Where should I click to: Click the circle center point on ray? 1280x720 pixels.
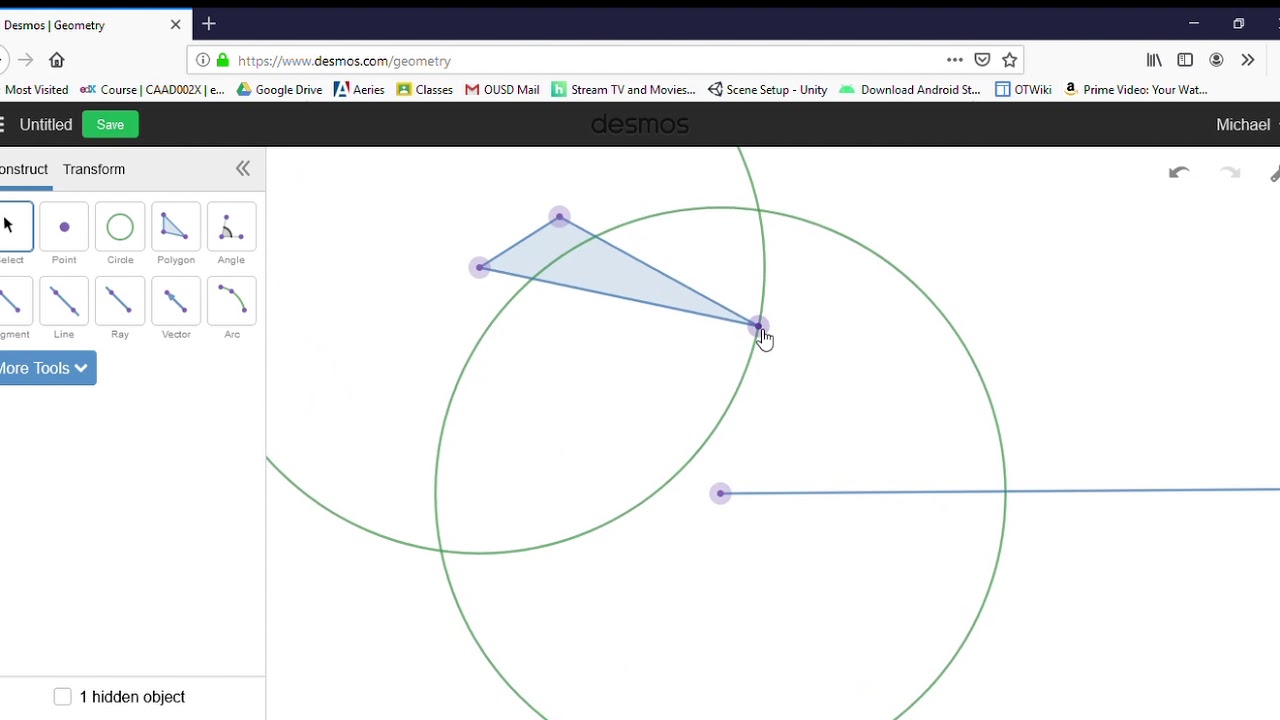pos(720,493)
